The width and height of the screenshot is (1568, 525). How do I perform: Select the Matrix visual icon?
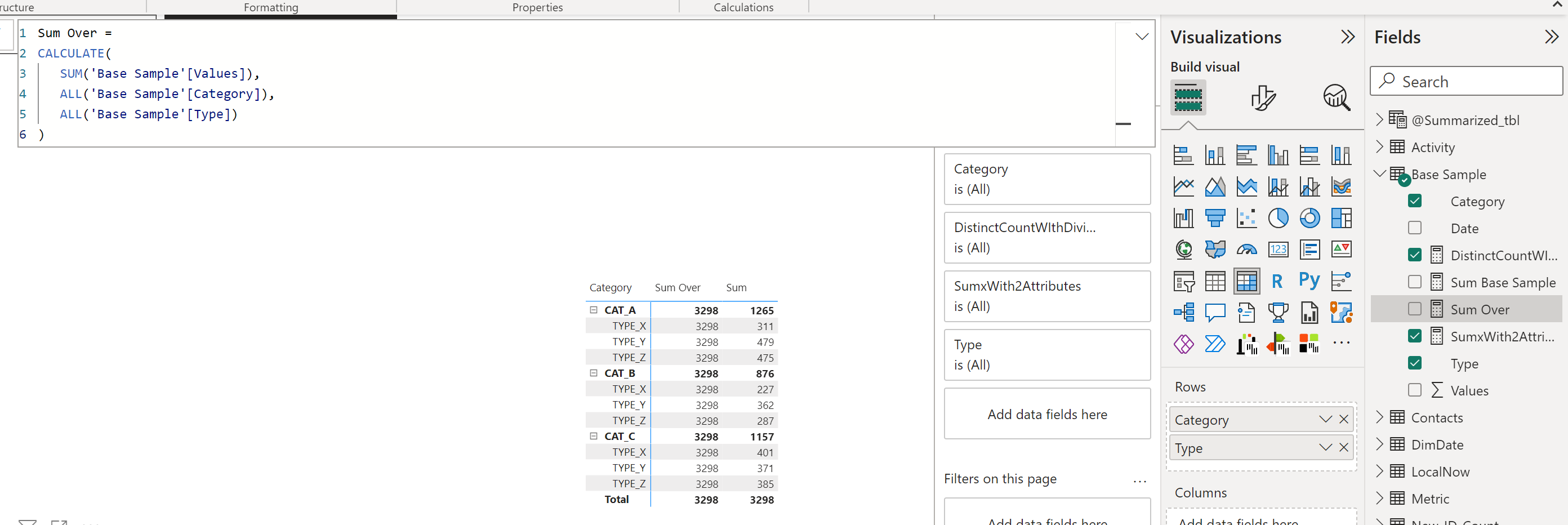(x=1246, y=281)
